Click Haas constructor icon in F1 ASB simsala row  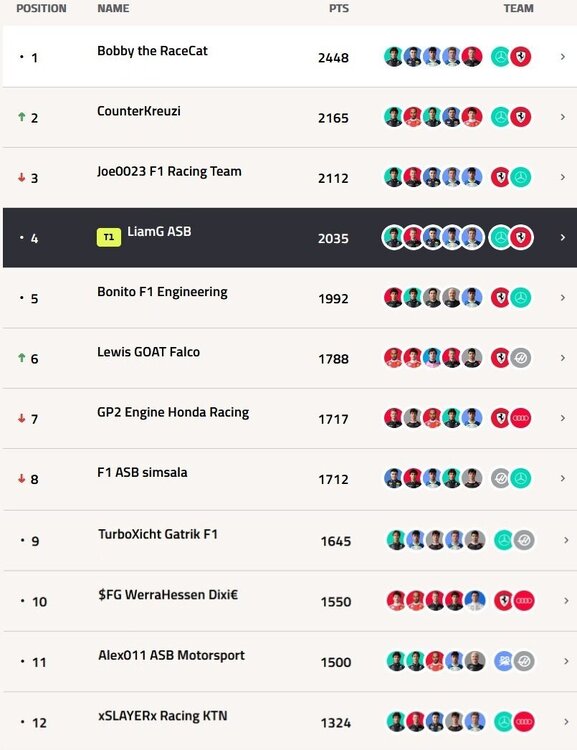(x=500, y=478)
